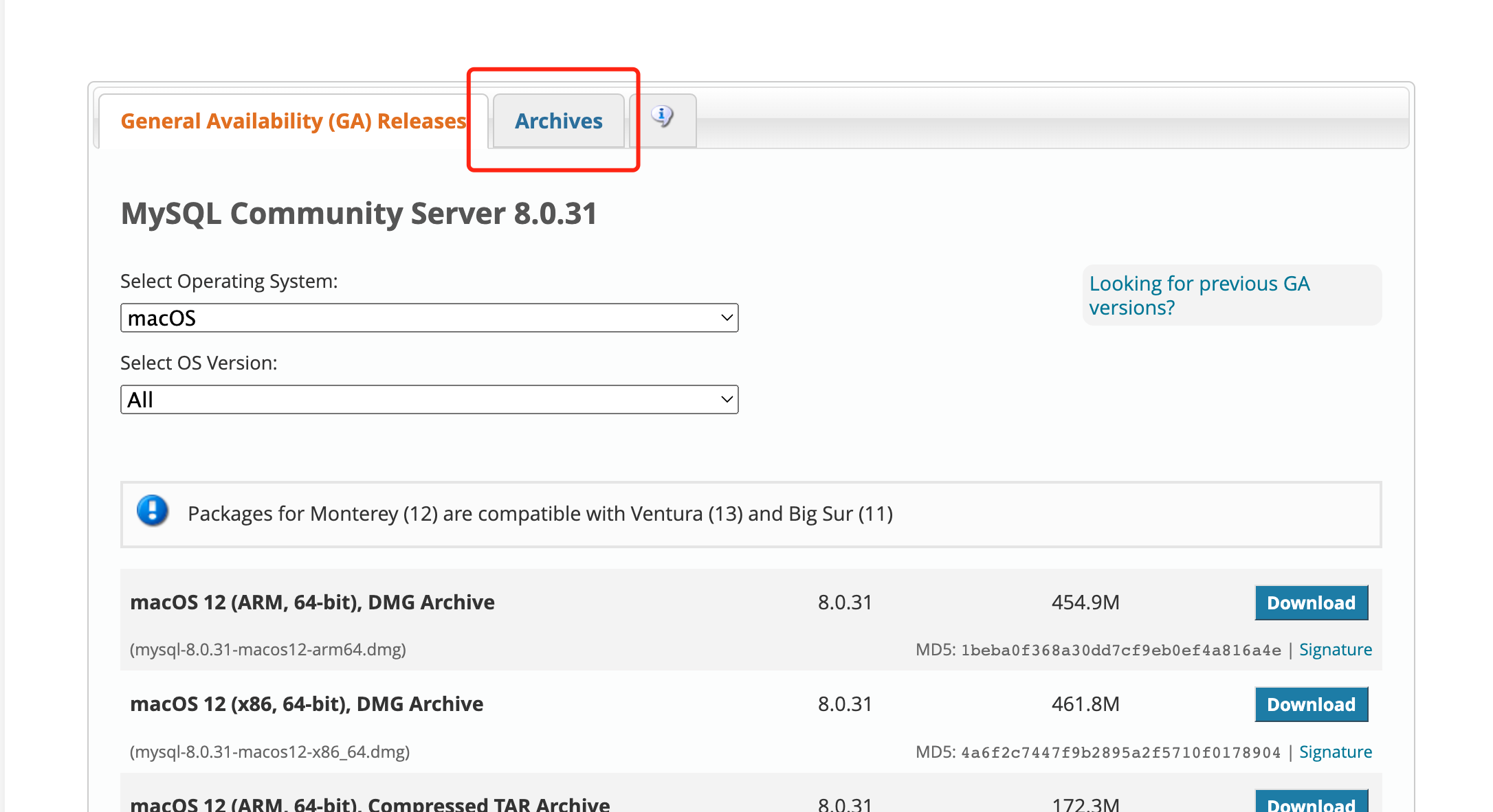The image size is (1493, 812).
Task: Click filename mysql-8.0.31-macos12-arm64.dmg
Action: 268,650
